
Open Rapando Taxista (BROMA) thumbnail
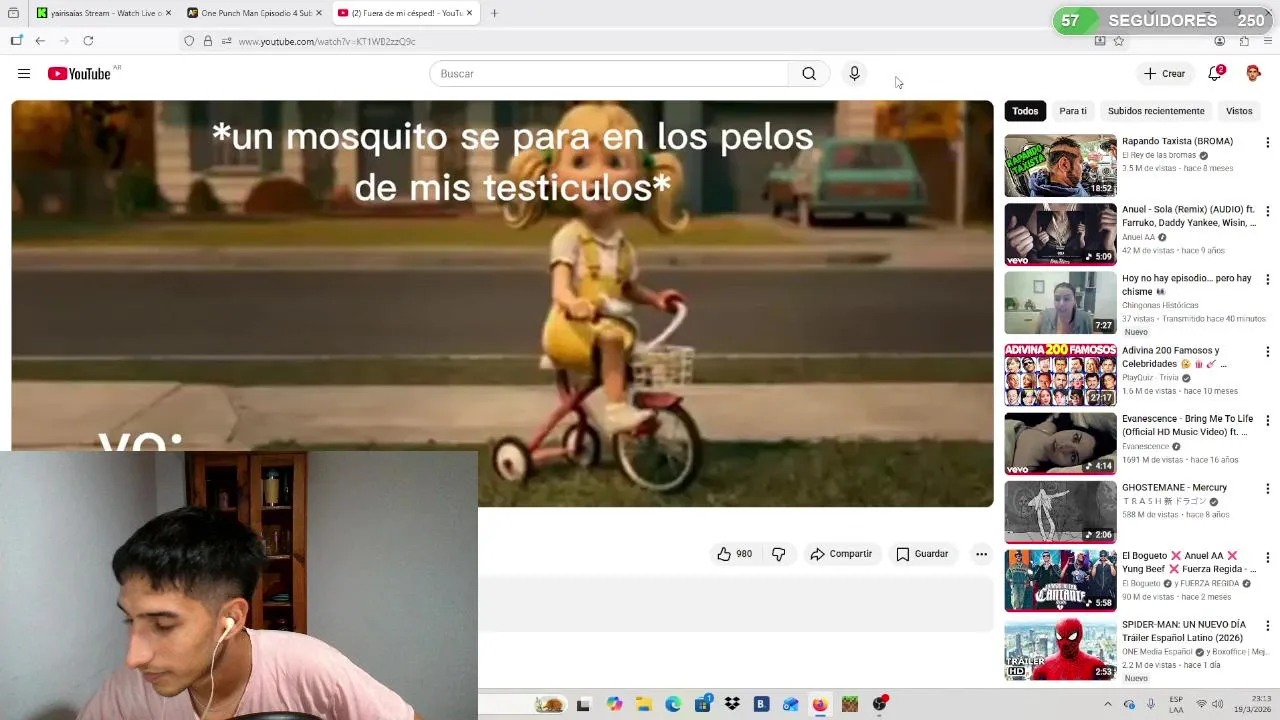tap(1060, 165)
